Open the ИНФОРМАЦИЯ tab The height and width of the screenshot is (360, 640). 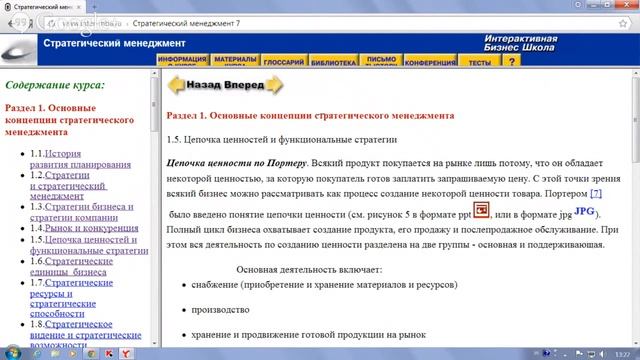tap(182, 60)
